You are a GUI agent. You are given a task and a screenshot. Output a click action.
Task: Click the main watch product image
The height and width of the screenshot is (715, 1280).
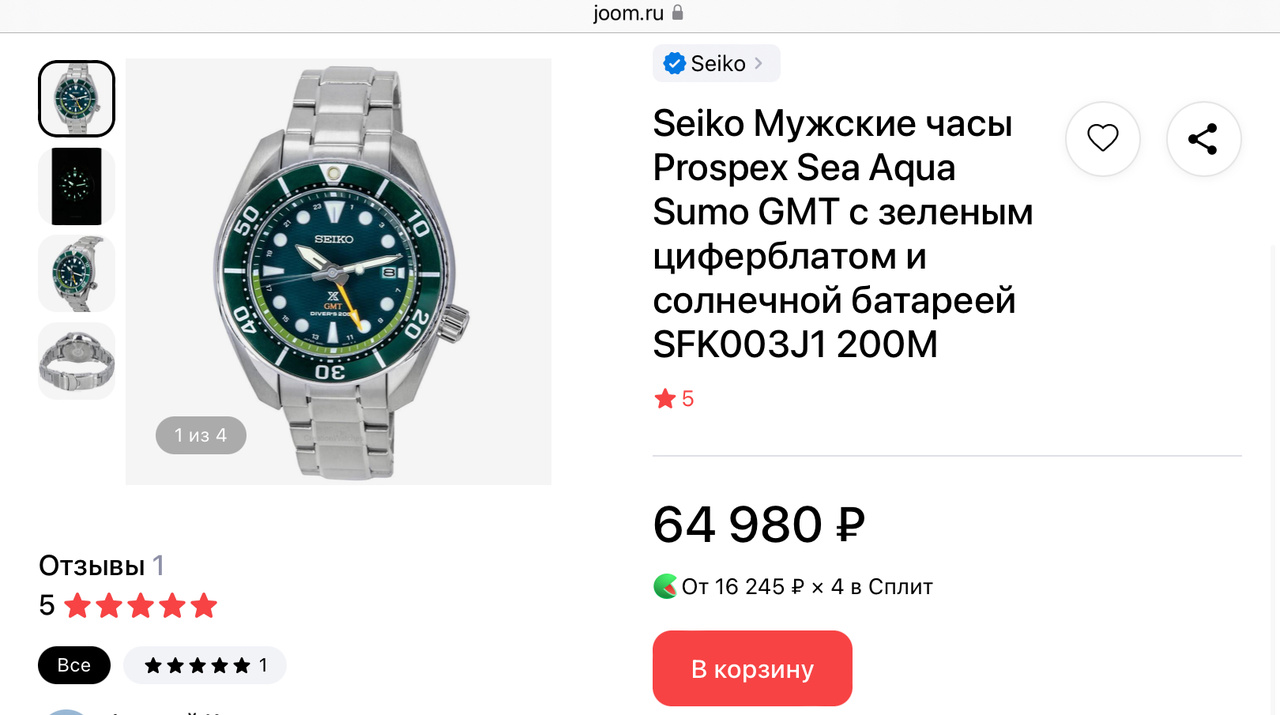338,271
